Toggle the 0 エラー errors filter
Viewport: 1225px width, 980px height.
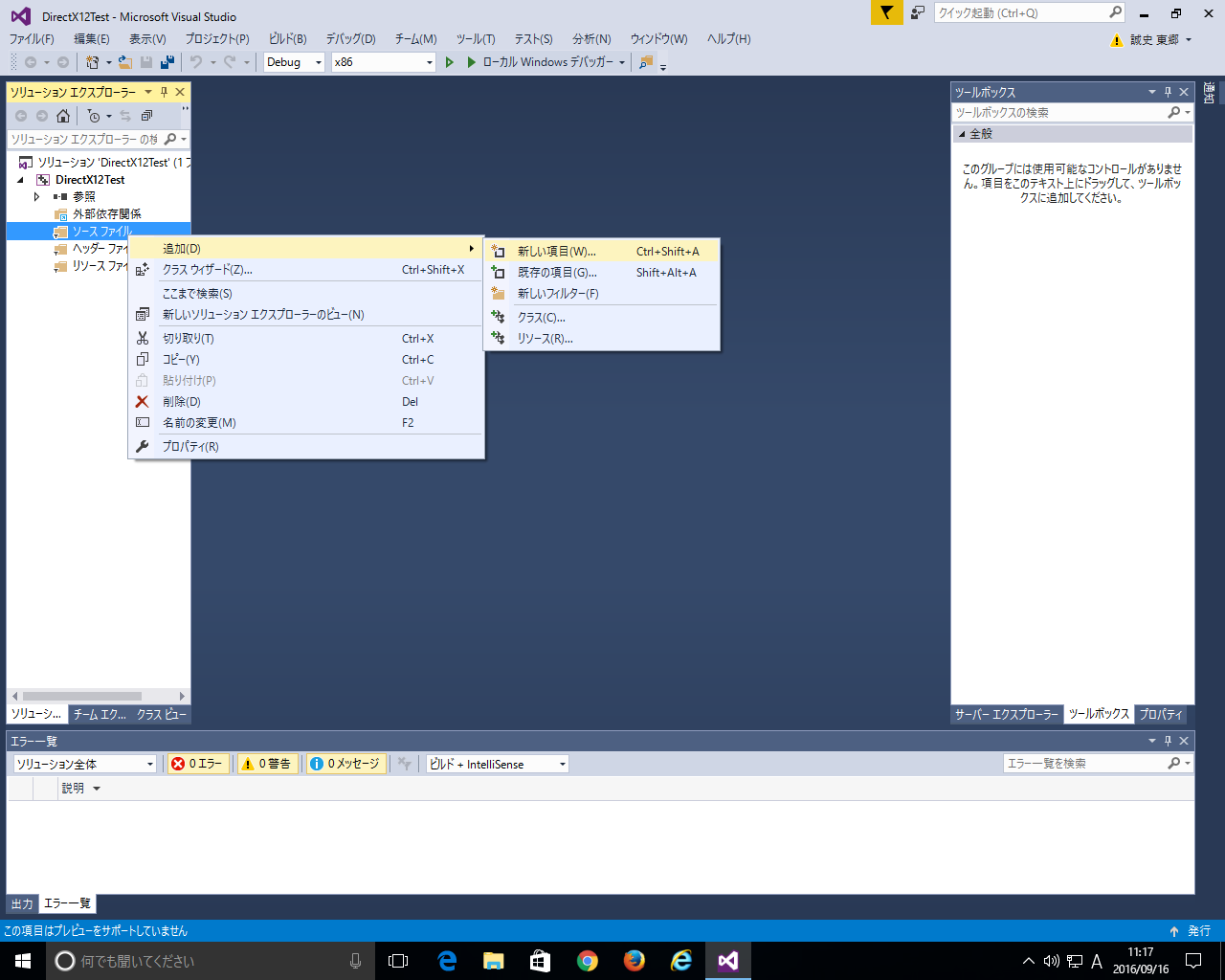click(x=197, y=764)
